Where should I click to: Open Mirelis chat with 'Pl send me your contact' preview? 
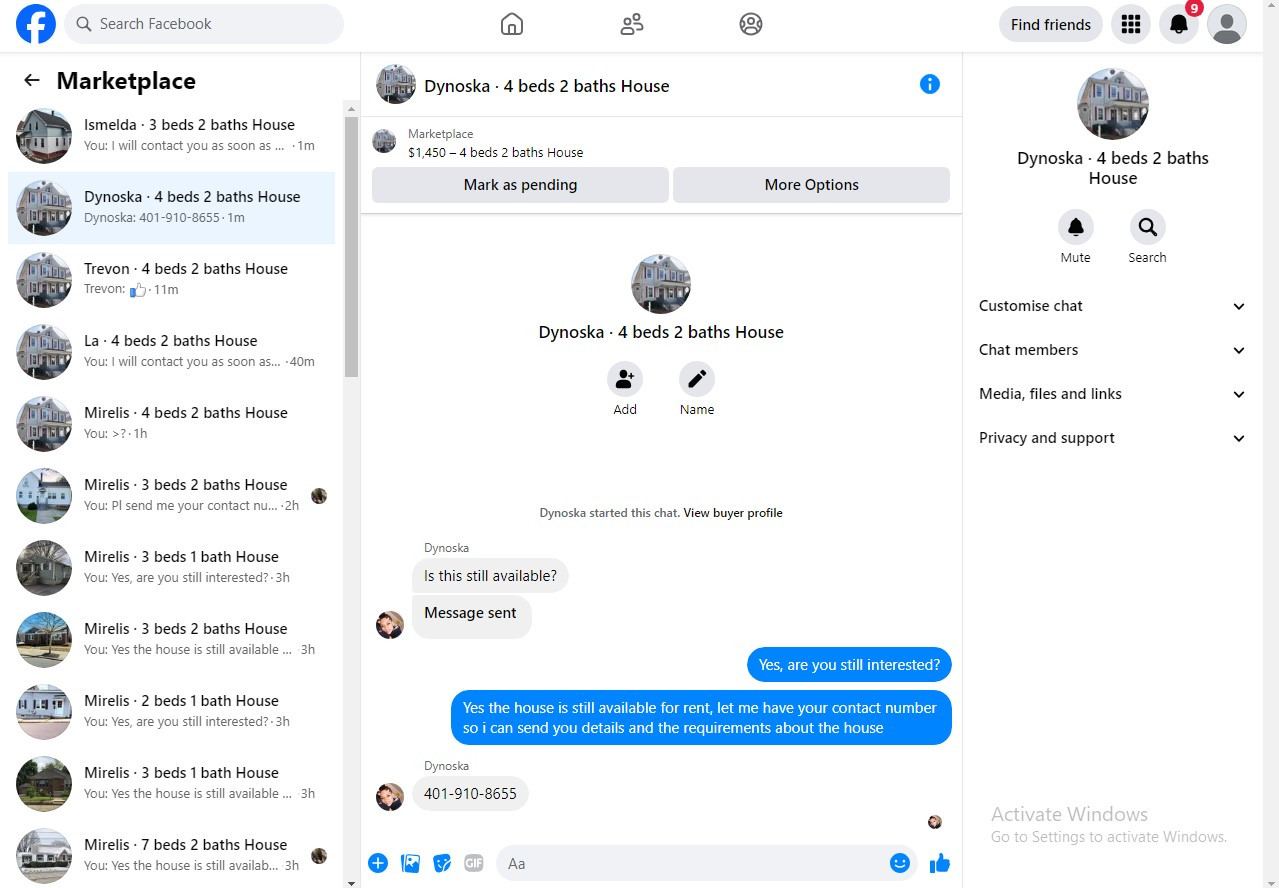coord(172,496)
